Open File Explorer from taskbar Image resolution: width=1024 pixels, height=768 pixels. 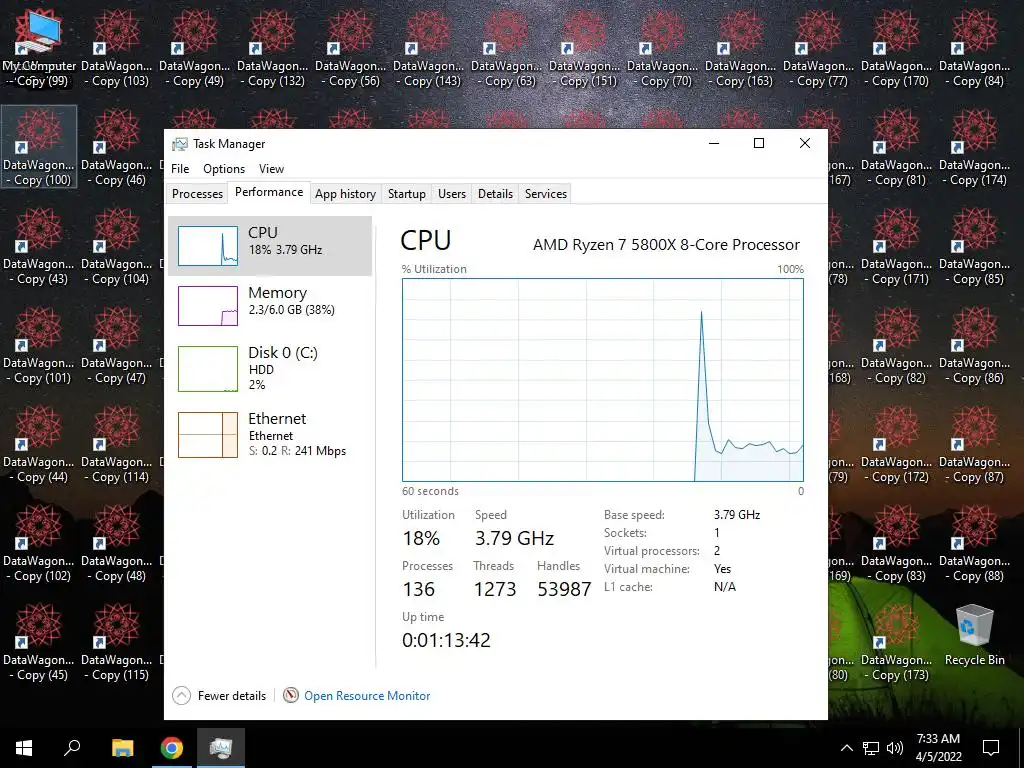(122, 748)
